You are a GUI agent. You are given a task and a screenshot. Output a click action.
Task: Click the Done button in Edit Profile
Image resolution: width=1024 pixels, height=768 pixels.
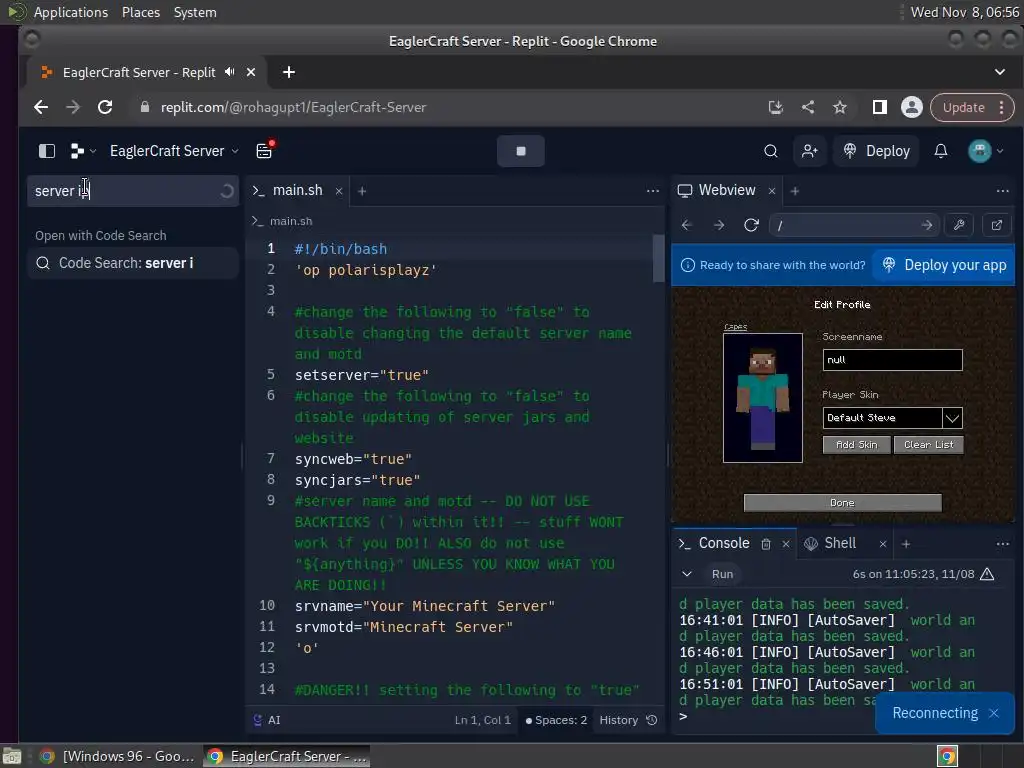pos(842,503)
